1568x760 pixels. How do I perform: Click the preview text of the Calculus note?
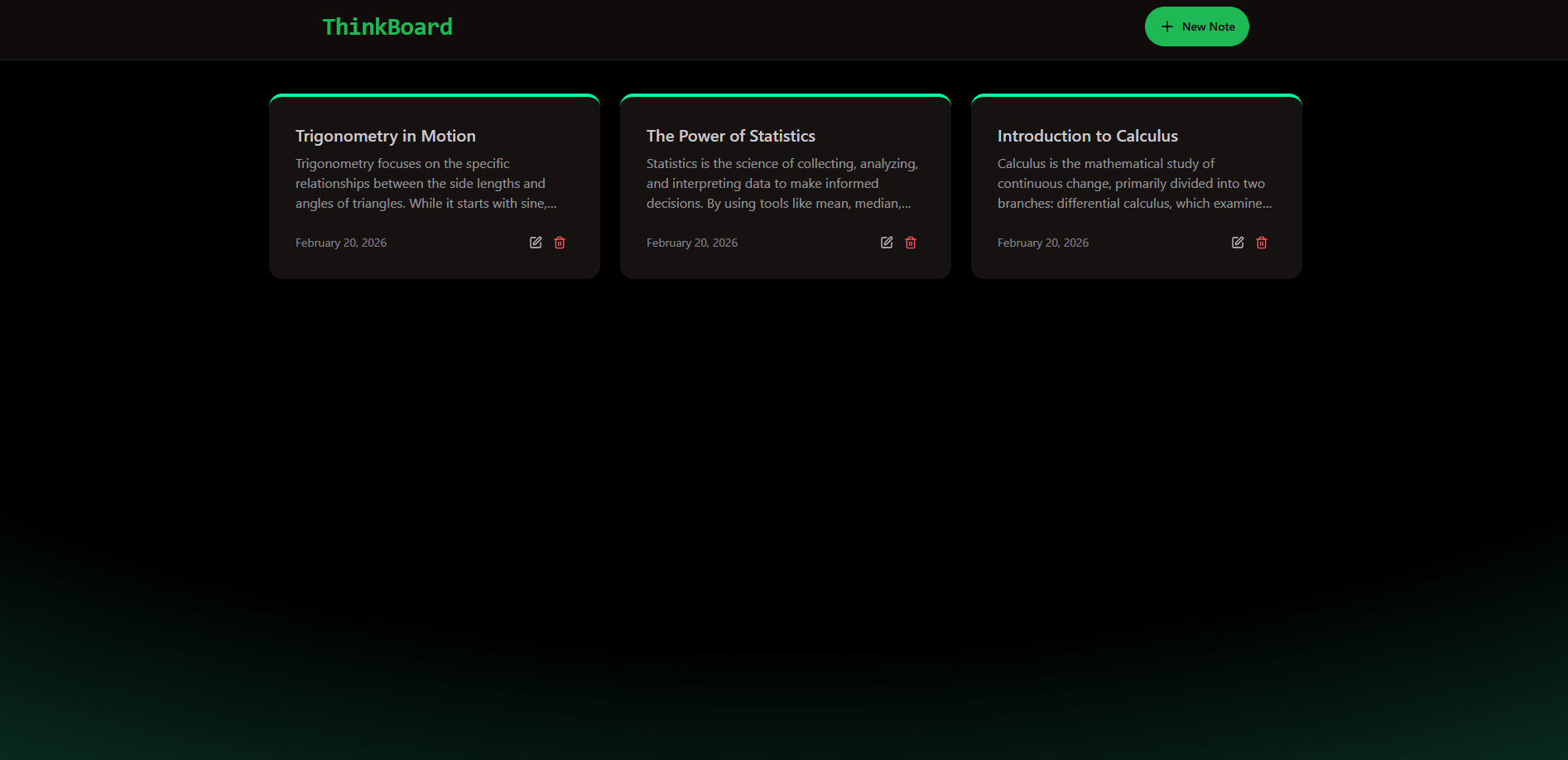coord(1134,183)
